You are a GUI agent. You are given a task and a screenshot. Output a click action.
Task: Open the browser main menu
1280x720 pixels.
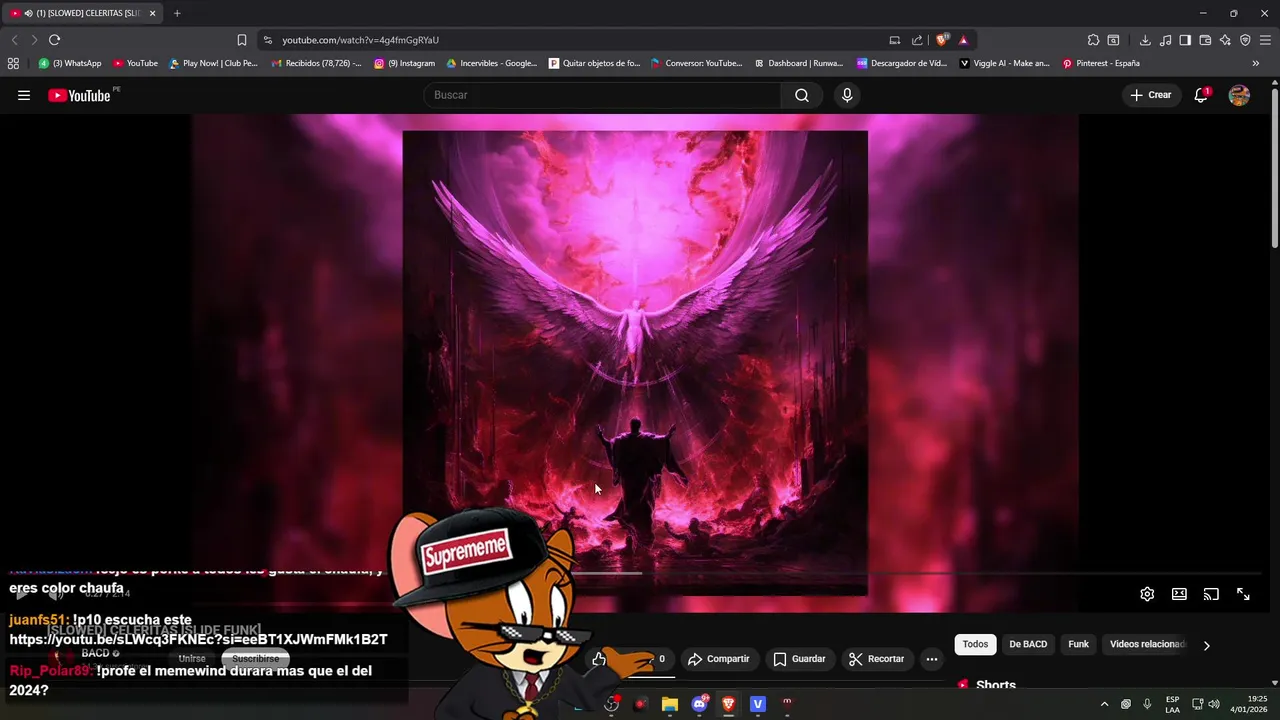(1265, 40)
